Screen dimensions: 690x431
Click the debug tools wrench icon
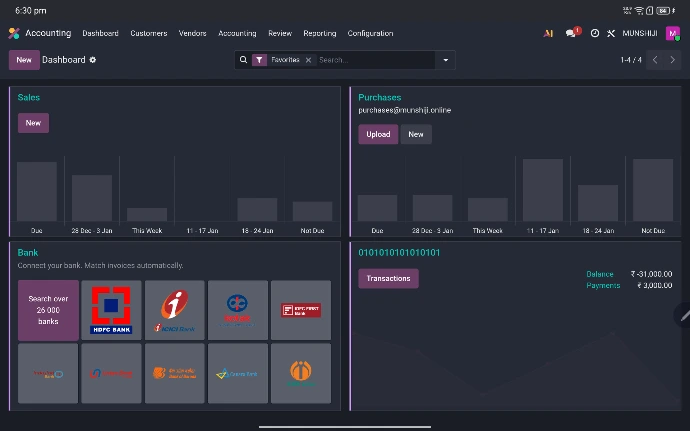610,33
